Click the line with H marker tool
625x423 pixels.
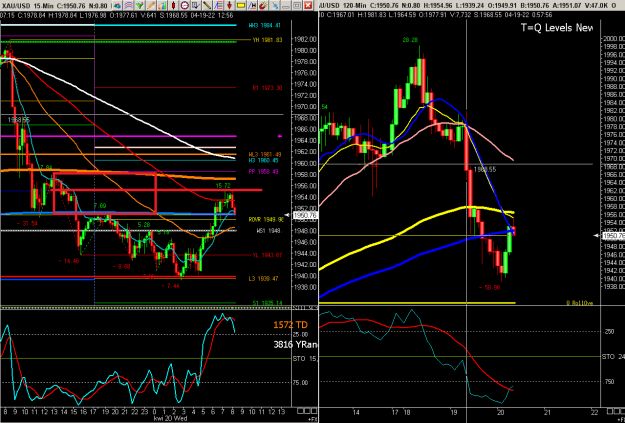(x=252, y=6)
